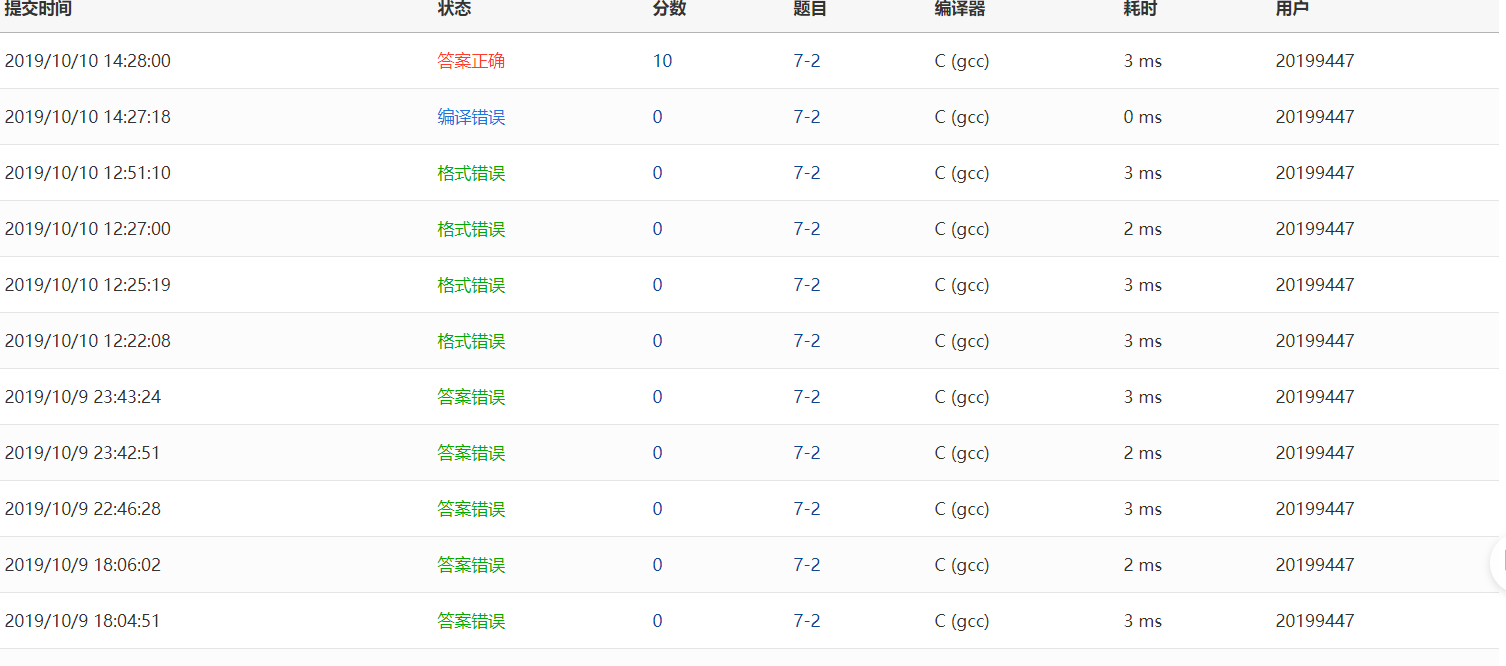The width and height of the screenshot is (1506, 666).
Task: Click user 20199447 in the 12:25:19 row
Action: click(1315, 285)
